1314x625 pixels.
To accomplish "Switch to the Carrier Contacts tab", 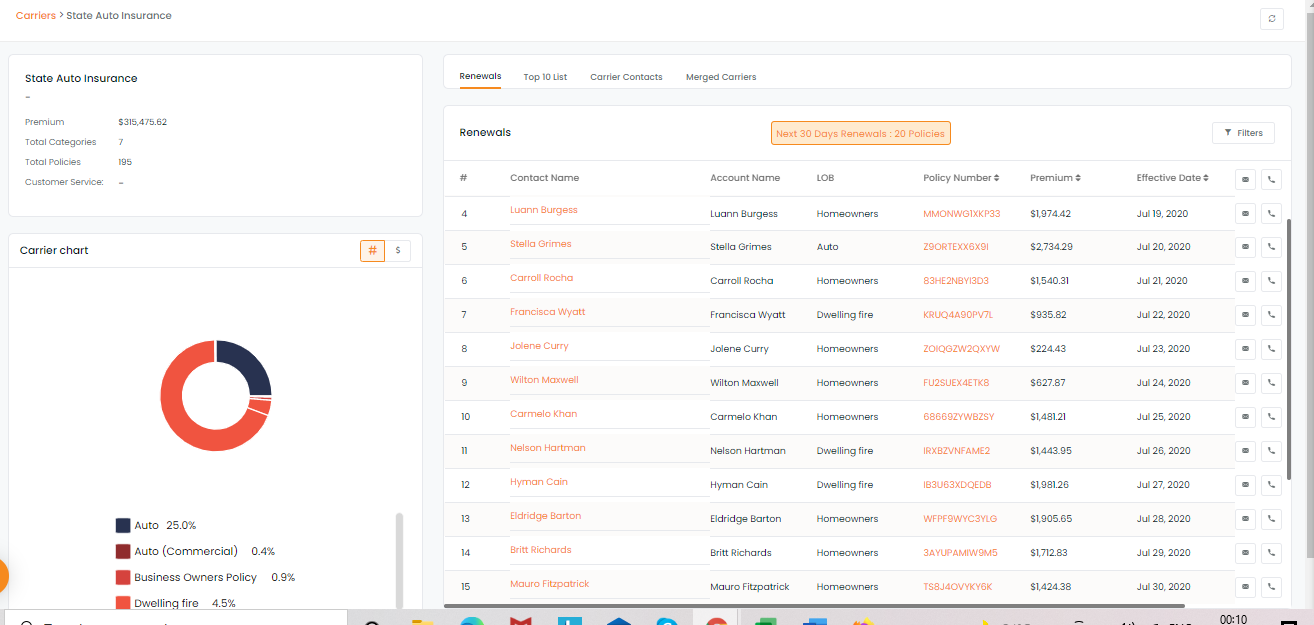I will click(x=626, y=77).
